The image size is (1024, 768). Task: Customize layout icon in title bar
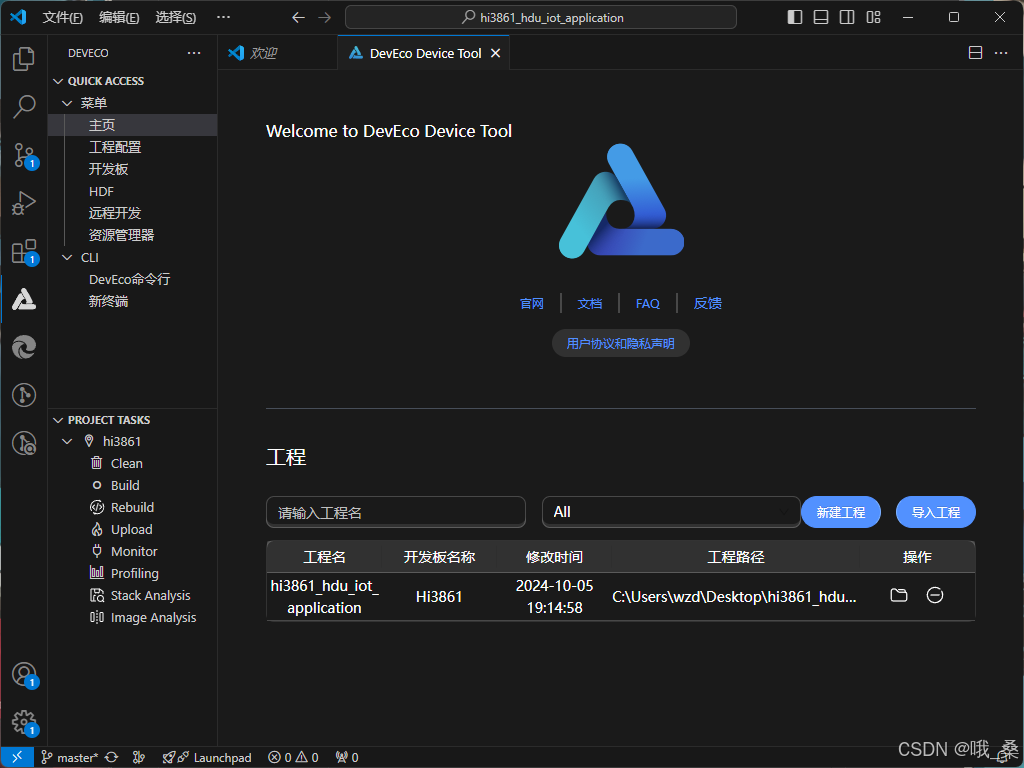coord(873,18)
